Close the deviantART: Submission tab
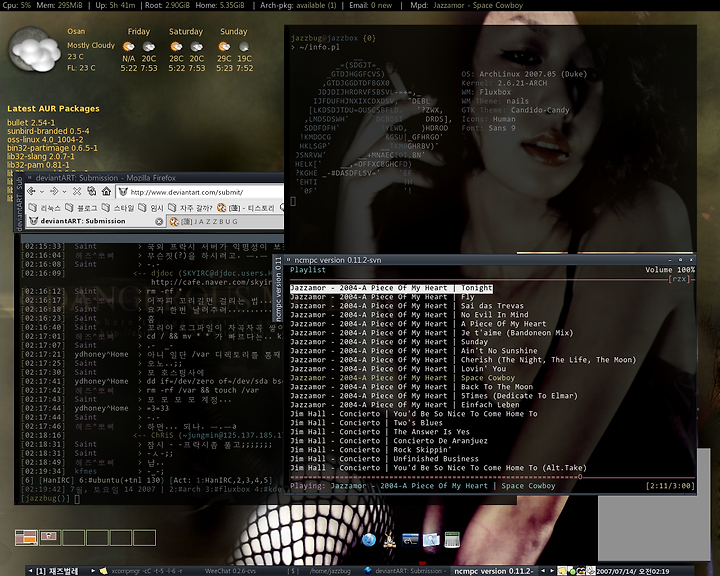Image resolution: width=720 pixels, height=576 pixels. [x=159, y=222]
